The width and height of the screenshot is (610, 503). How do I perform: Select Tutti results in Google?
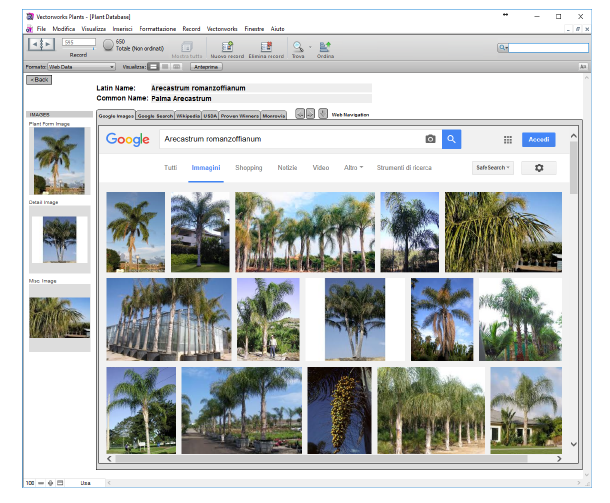[170, 168]
